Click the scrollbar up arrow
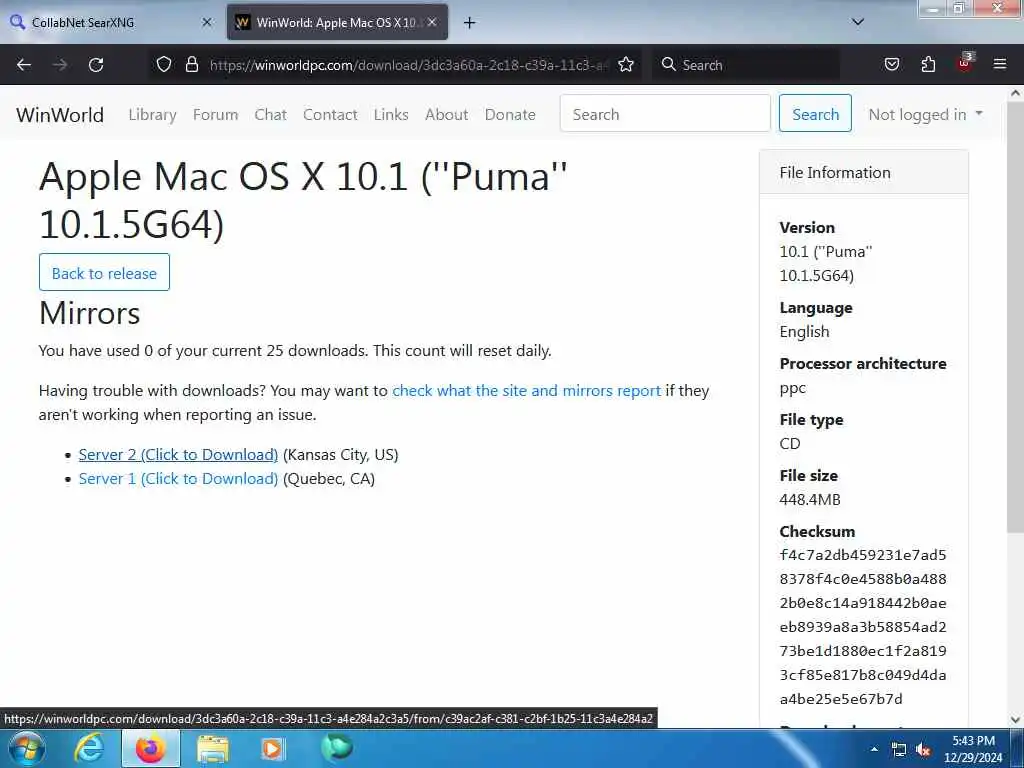The width and height of the screenshot is (1024, 768). [1015, 93]
